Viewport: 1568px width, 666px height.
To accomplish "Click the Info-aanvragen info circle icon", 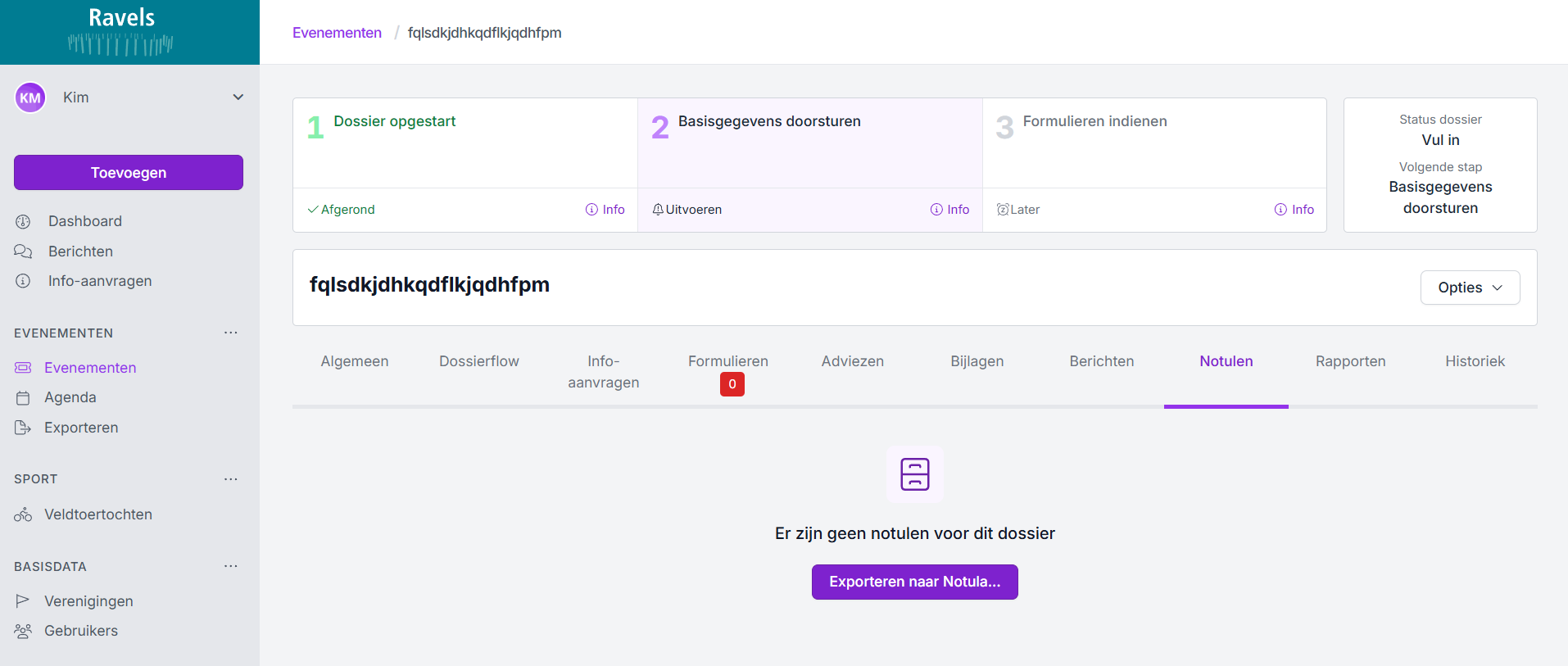I will (x=23, y=281).
